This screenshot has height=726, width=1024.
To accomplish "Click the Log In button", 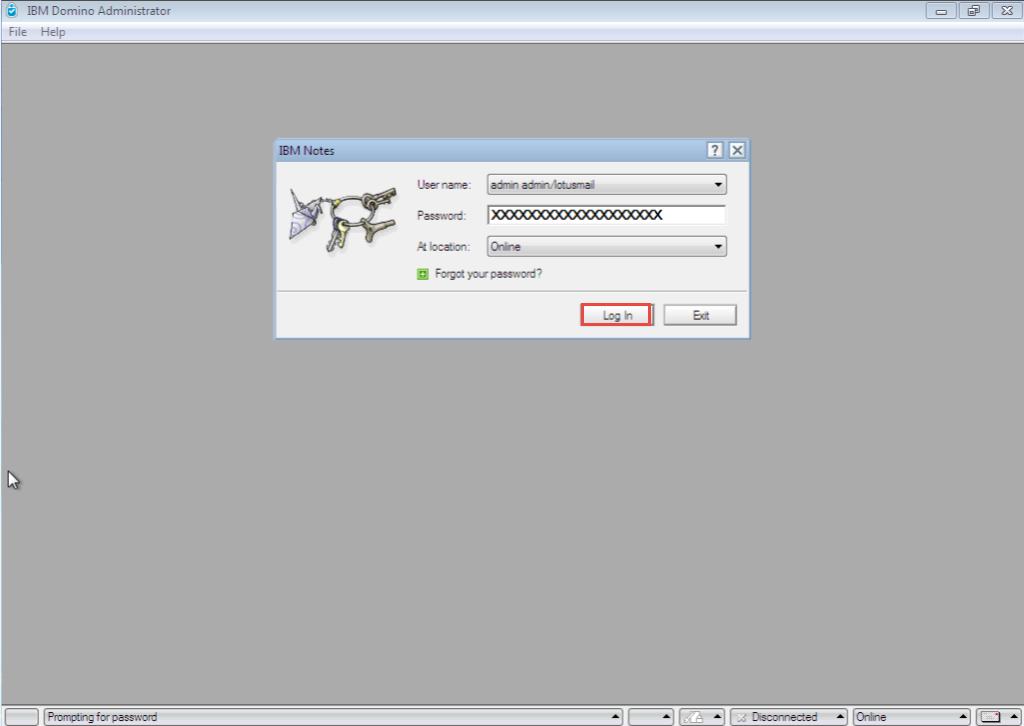I will tap(616, 315).
